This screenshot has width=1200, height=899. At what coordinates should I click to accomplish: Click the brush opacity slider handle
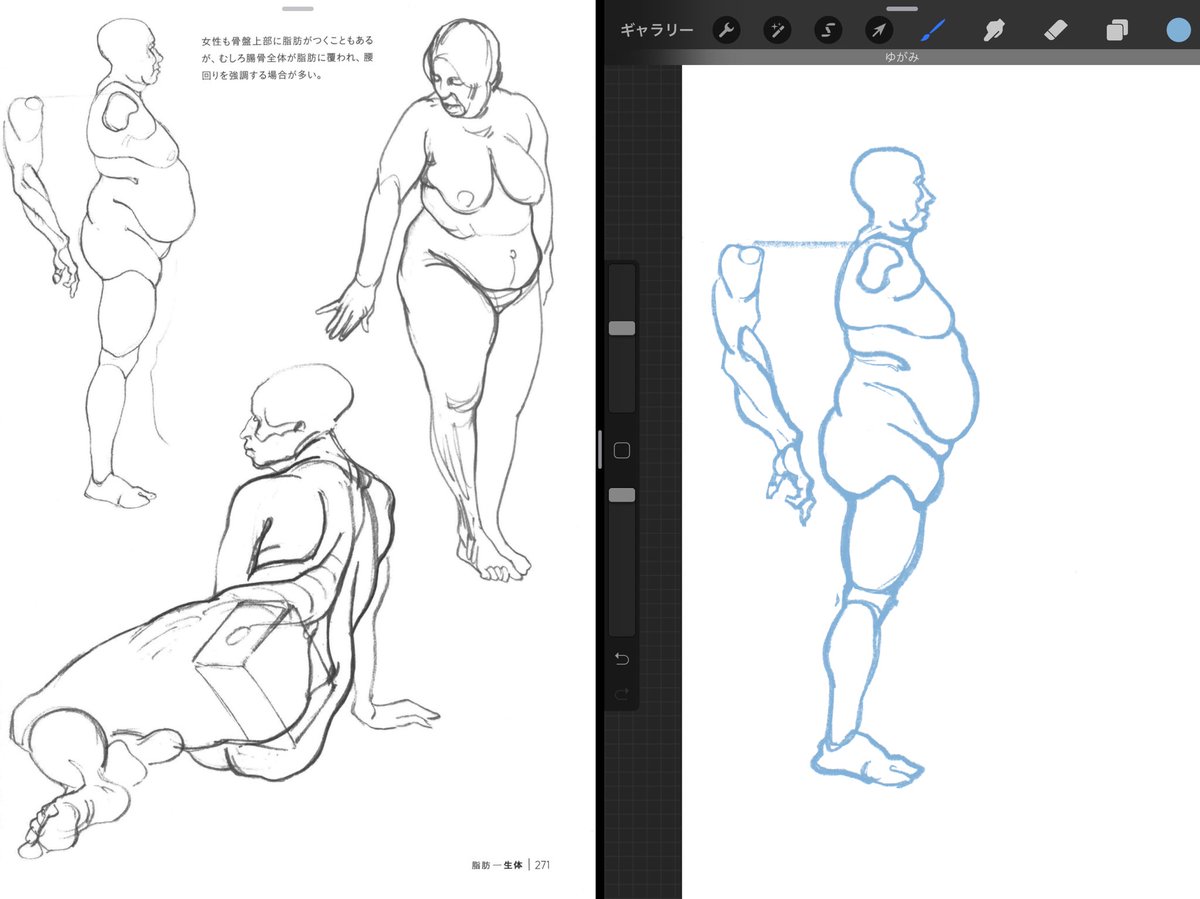click(622, 495)
